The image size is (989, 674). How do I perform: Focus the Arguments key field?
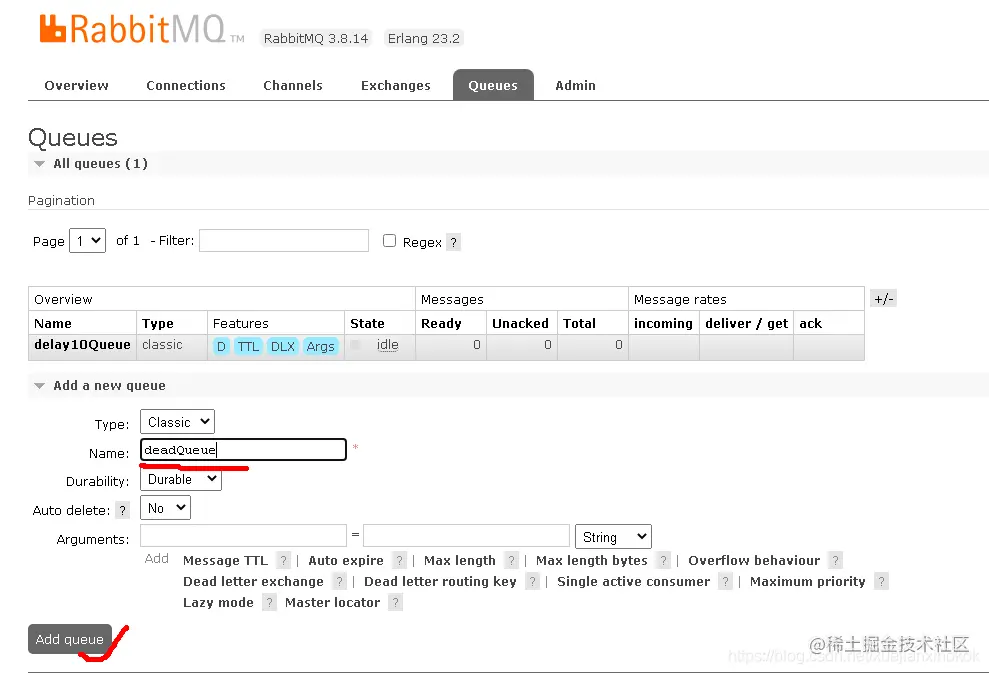pyautogui.click(x=243, y=535)
